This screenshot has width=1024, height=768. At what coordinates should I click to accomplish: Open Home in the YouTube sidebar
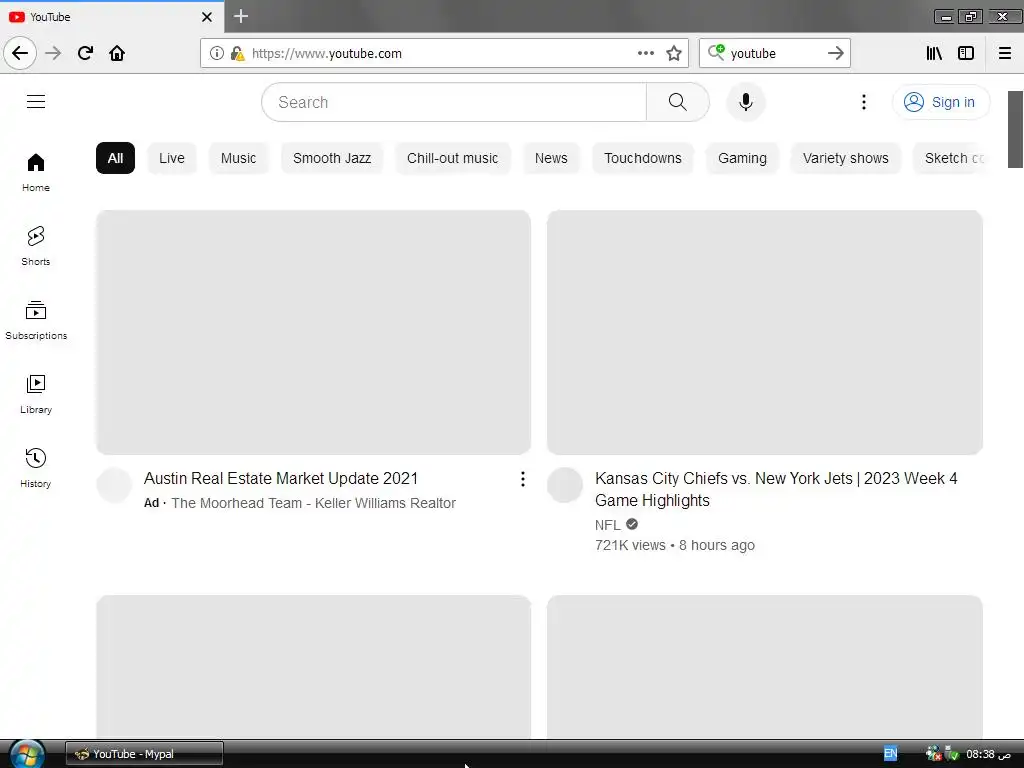tap(36, 172)
